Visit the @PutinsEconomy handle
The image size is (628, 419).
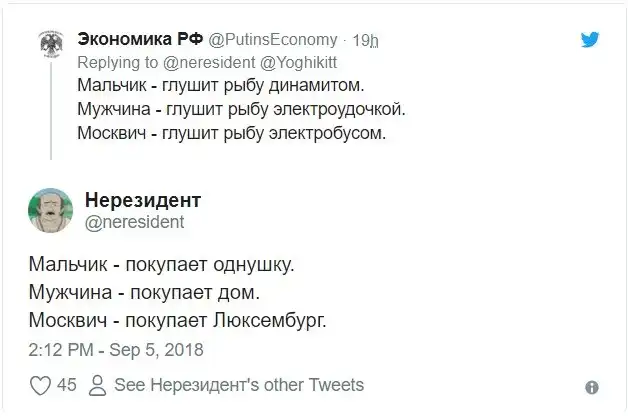(273, 40)
